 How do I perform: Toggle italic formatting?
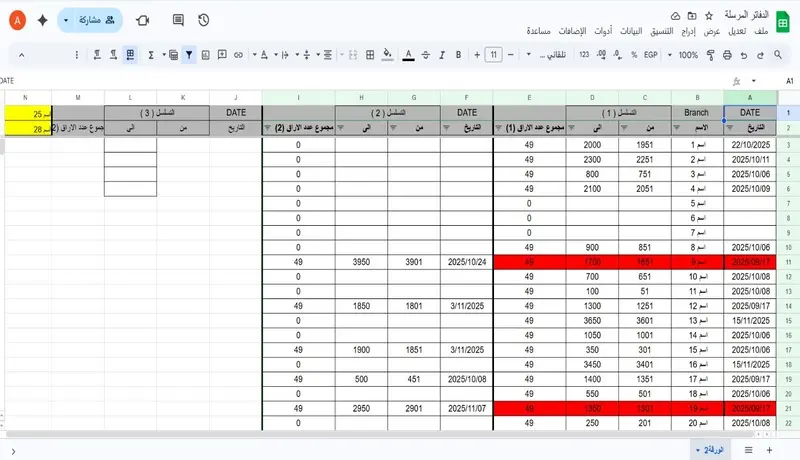coord(442,55)
